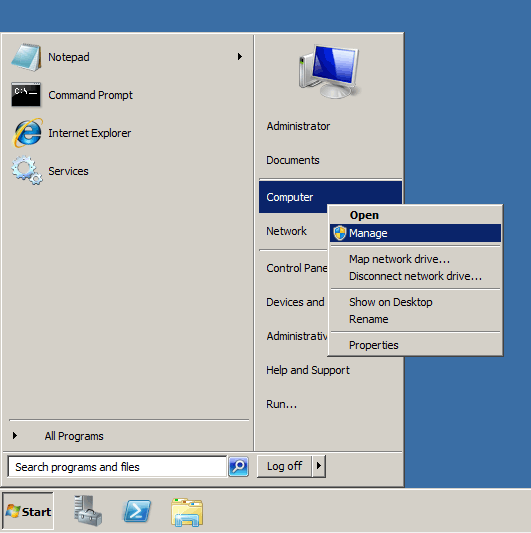Click the computer picture above Administrator
This screenshot has height=533, width=531.
pyautogui.click(x=329, y=71)
